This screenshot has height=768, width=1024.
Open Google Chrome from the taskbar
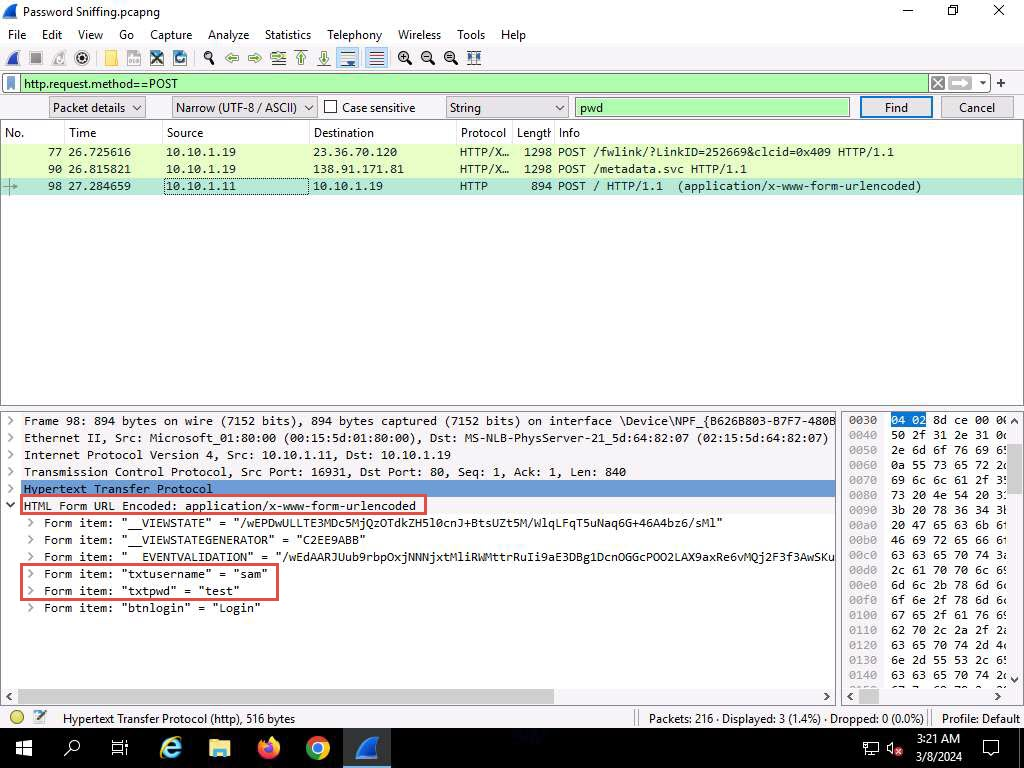[318, 747]
